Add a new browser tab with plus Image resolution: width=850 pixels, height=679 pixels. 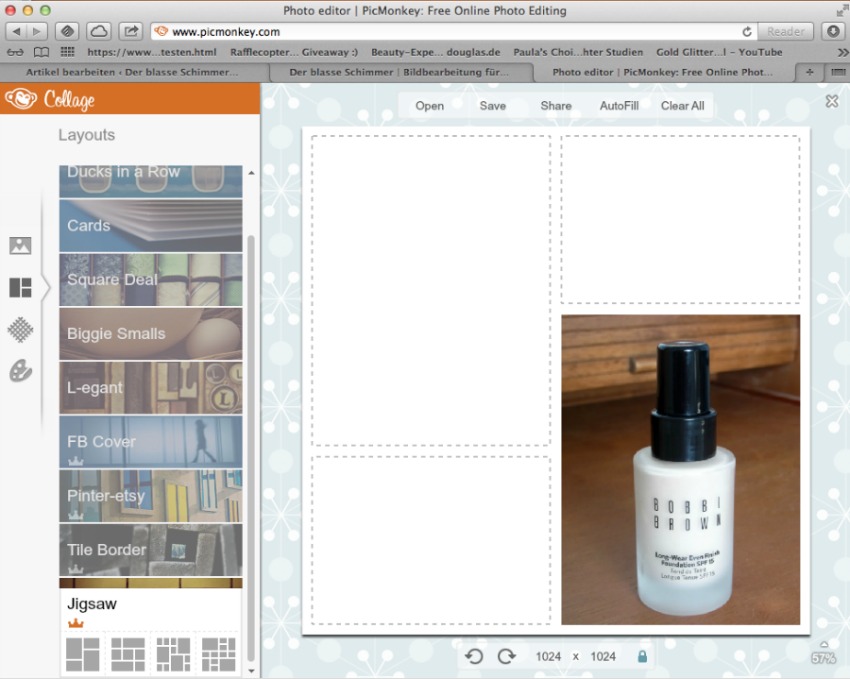[x=809, y=72]
